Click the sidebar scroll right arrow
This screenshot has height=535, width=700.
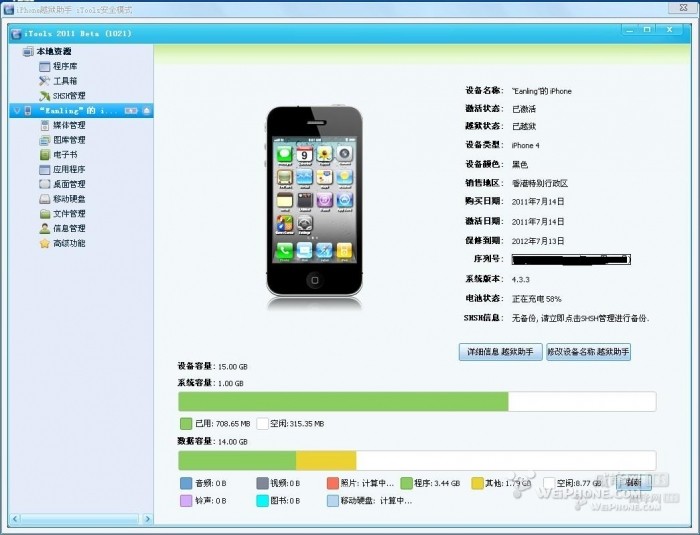[x=147, y=519]
